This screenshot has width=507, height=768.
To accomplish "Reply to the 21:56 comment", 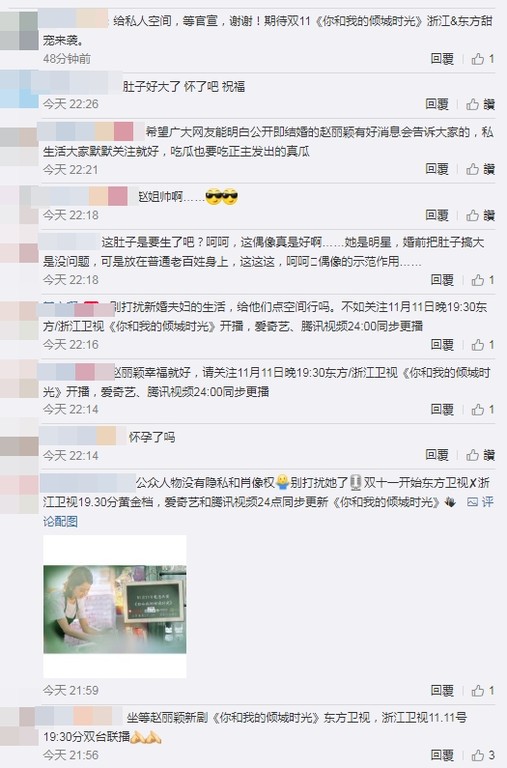I will coord(442,755).
